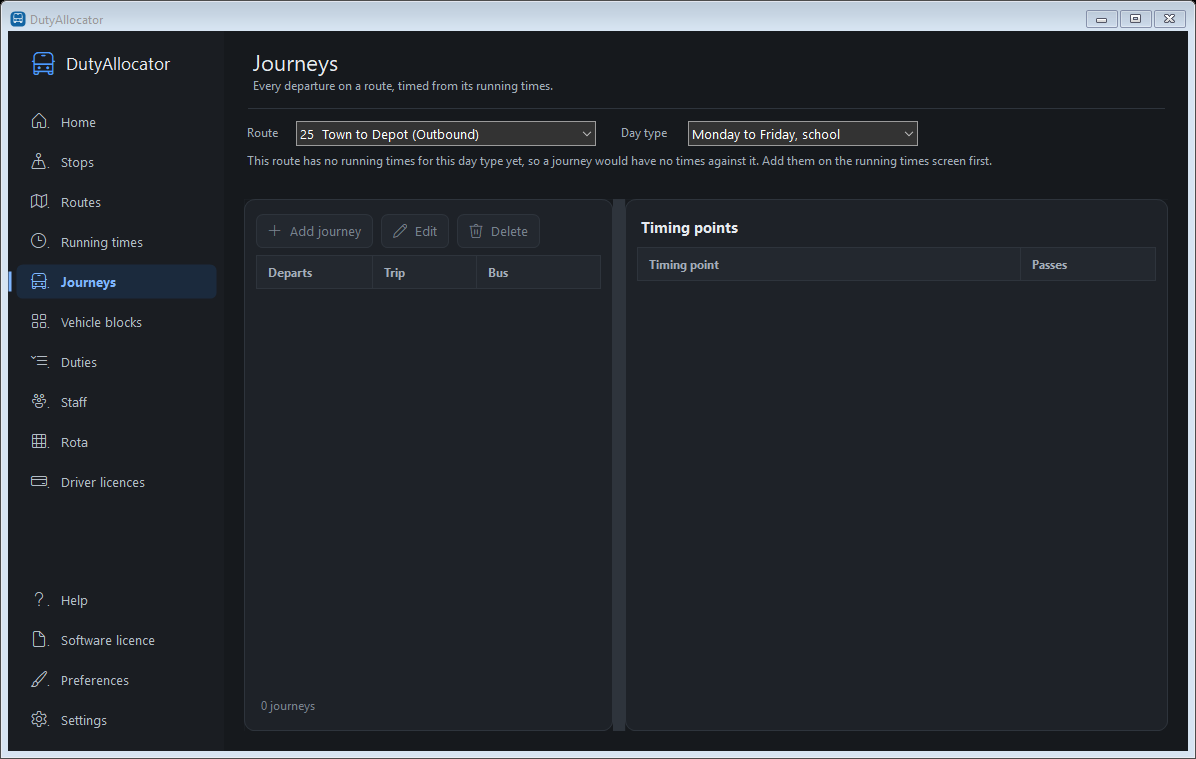Click the vertical splitter between the panels
The image size is (1196, 759).
tap(619, 465)
